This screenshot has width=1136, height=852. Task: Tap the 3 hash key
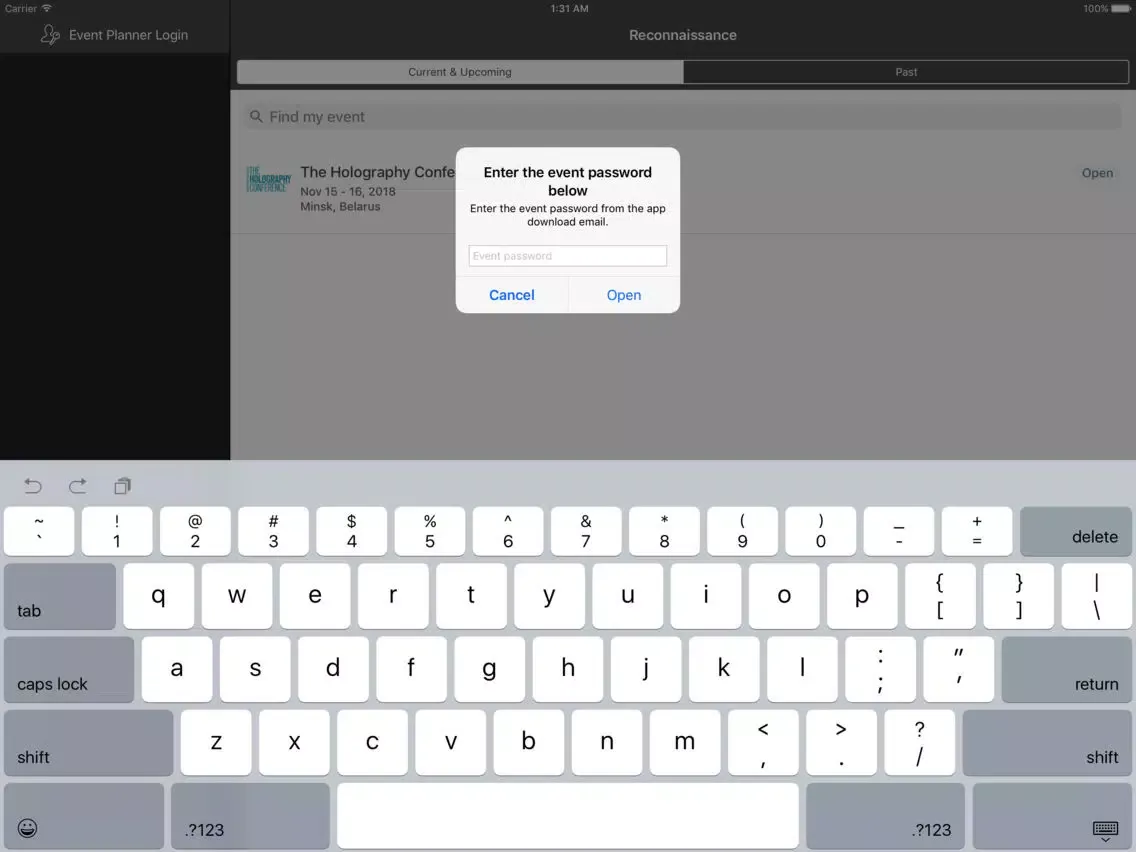click(273, 531)
